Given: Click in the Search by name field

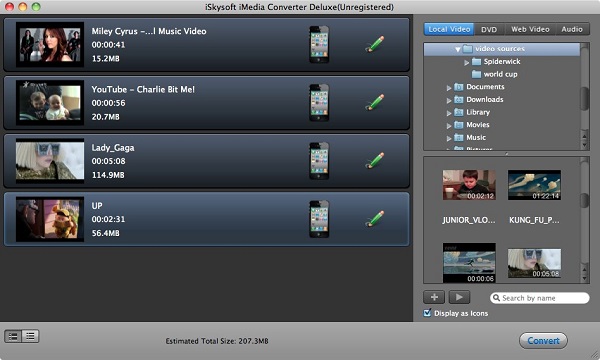Looking at the screenshot, I should [540, 298].
